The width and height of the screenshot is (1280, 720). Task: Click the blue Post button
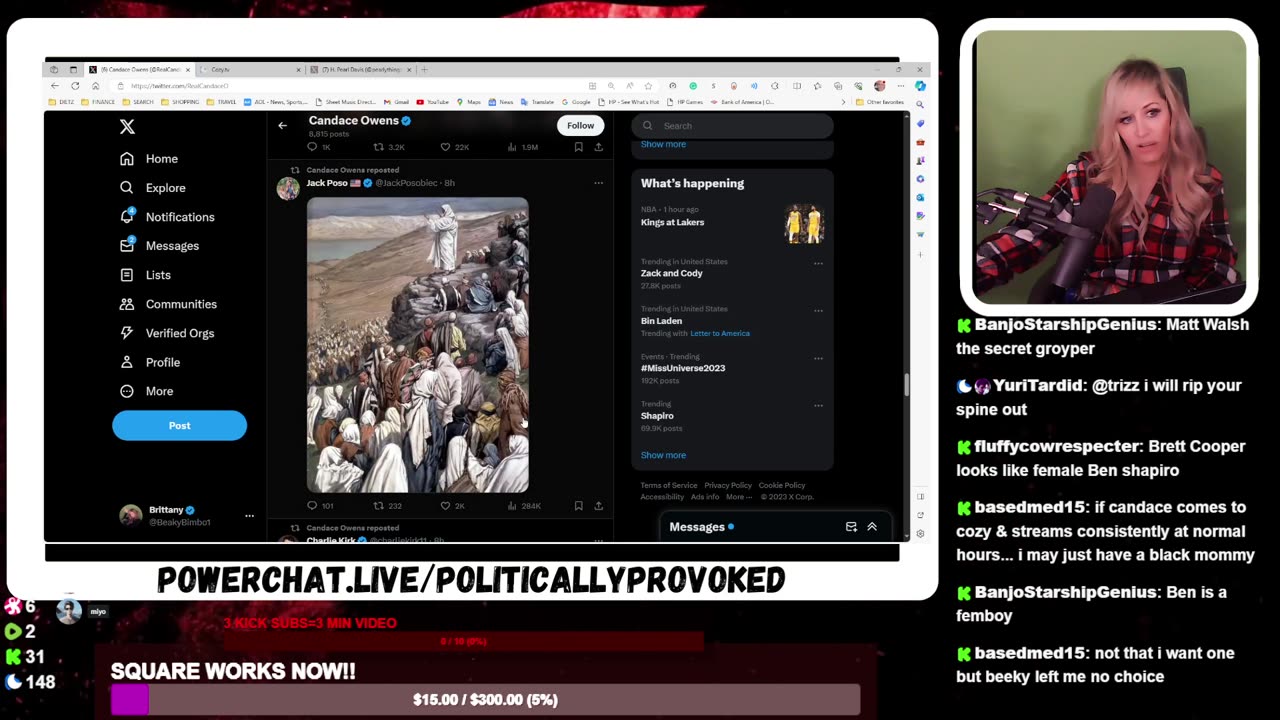(179, 425)
